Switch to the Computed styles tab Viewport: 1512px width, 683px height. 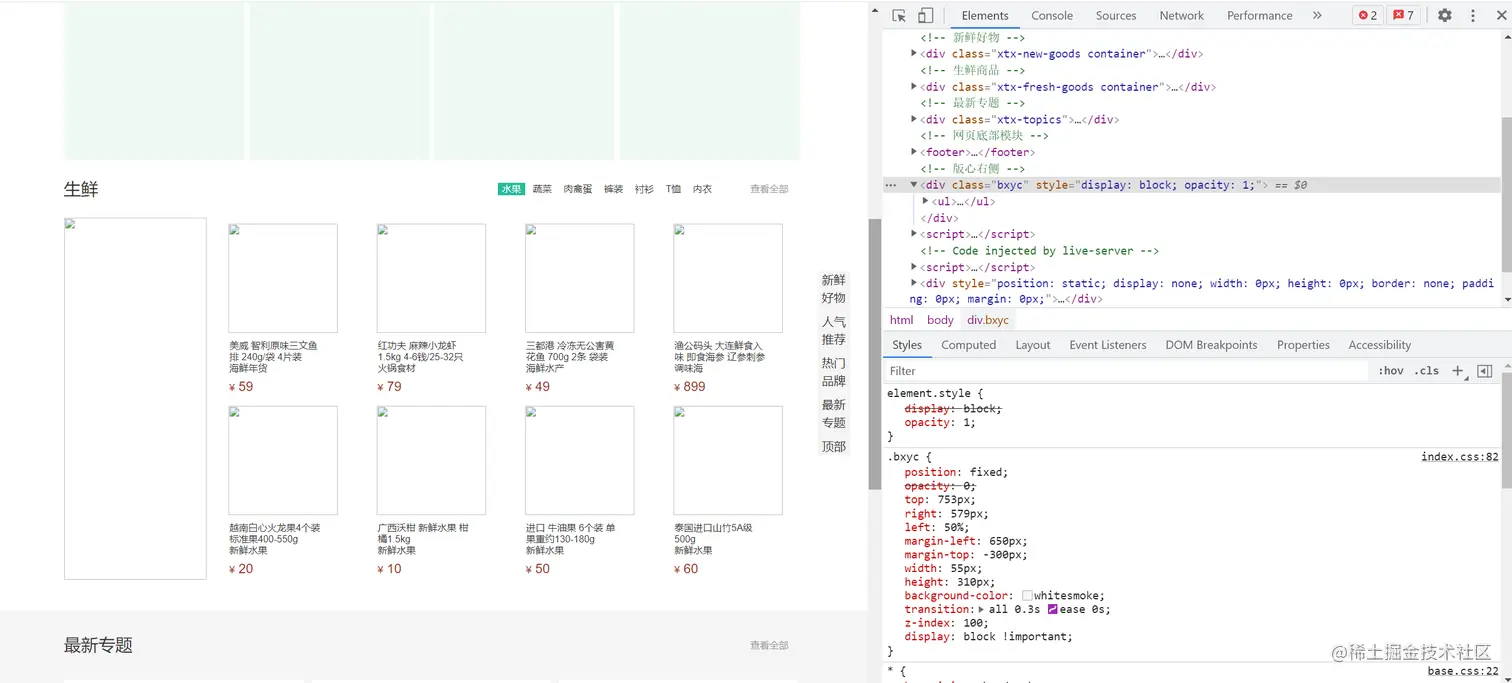(x=969, y=345)
